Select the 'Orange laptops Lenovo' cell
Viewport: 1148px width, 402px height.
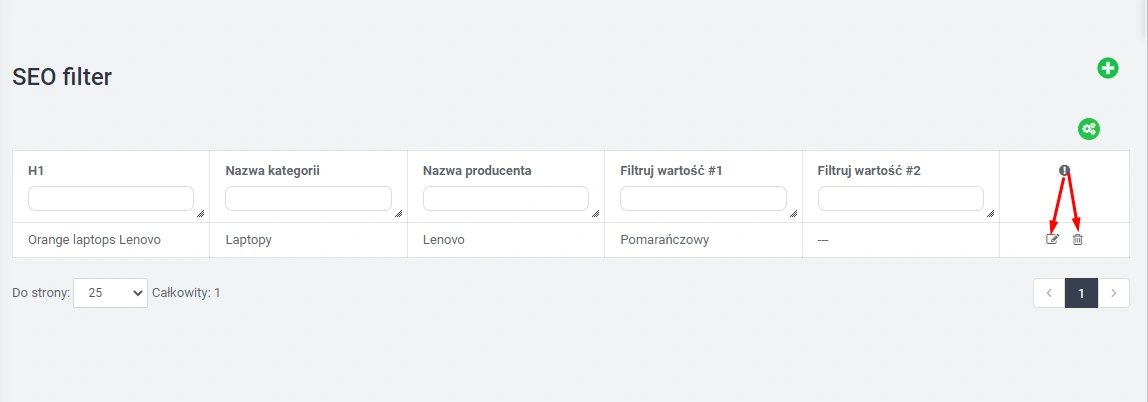[94, 240]
